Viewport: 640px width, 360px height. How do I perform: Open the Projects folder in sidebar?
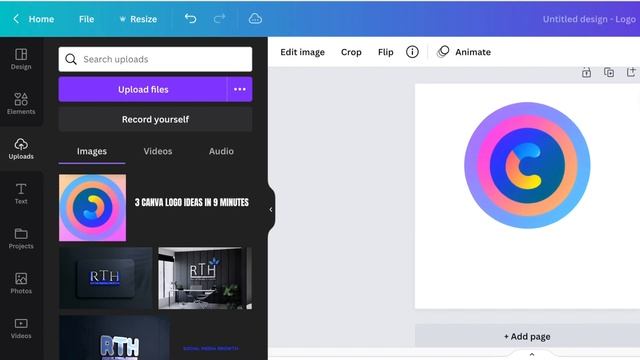point(21,238)
